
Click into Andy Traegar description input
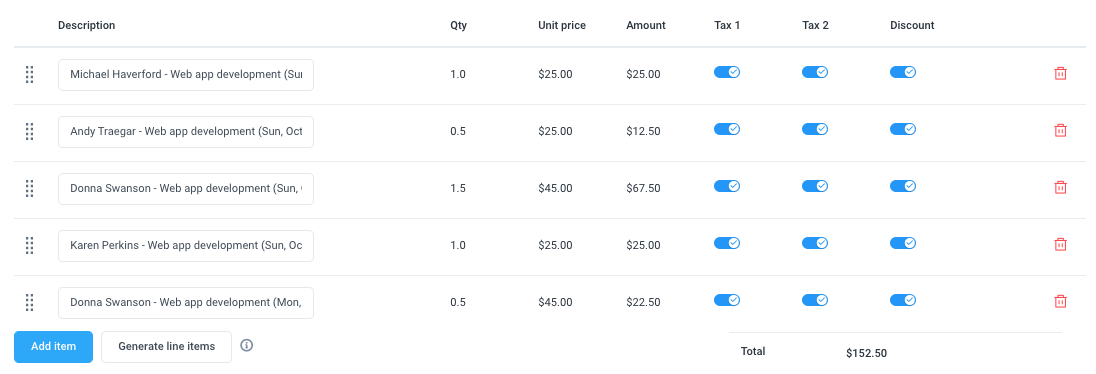[x=186, y=131]
